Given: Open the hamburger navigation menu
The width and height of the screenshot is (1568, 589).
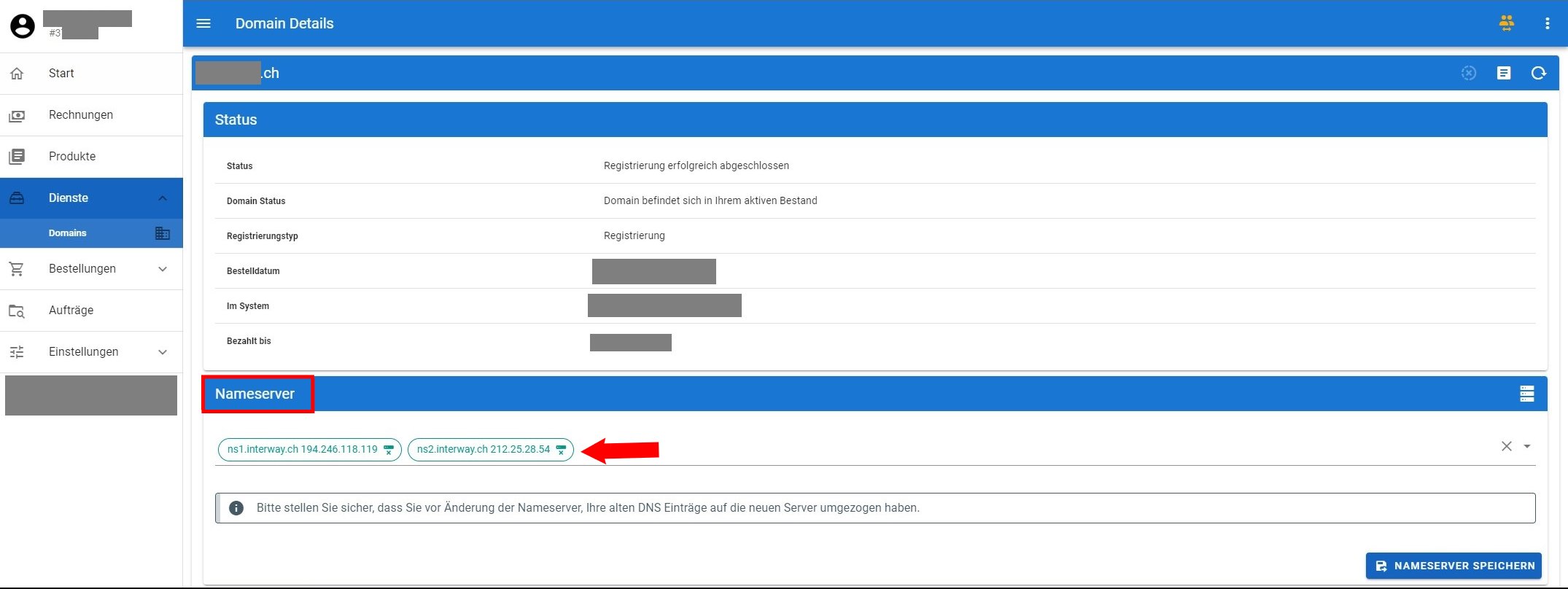Looking at the screenshot, I should [x=203, y=23].
